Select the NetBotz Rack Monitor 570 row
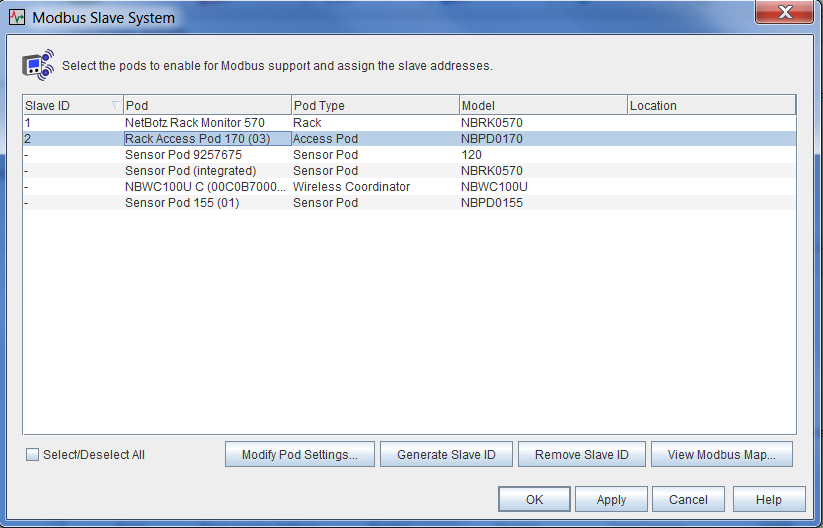 409,123
